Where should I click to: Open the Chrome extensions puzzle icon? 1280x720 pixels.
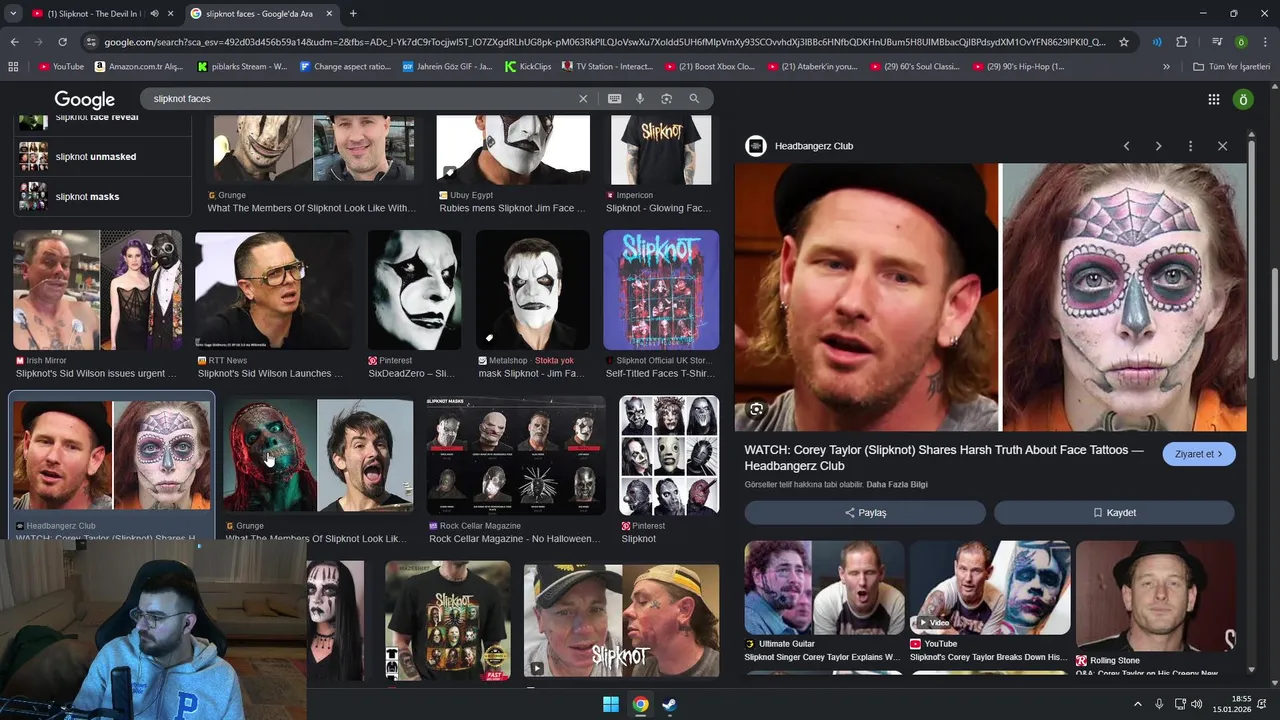[1182, 42]
